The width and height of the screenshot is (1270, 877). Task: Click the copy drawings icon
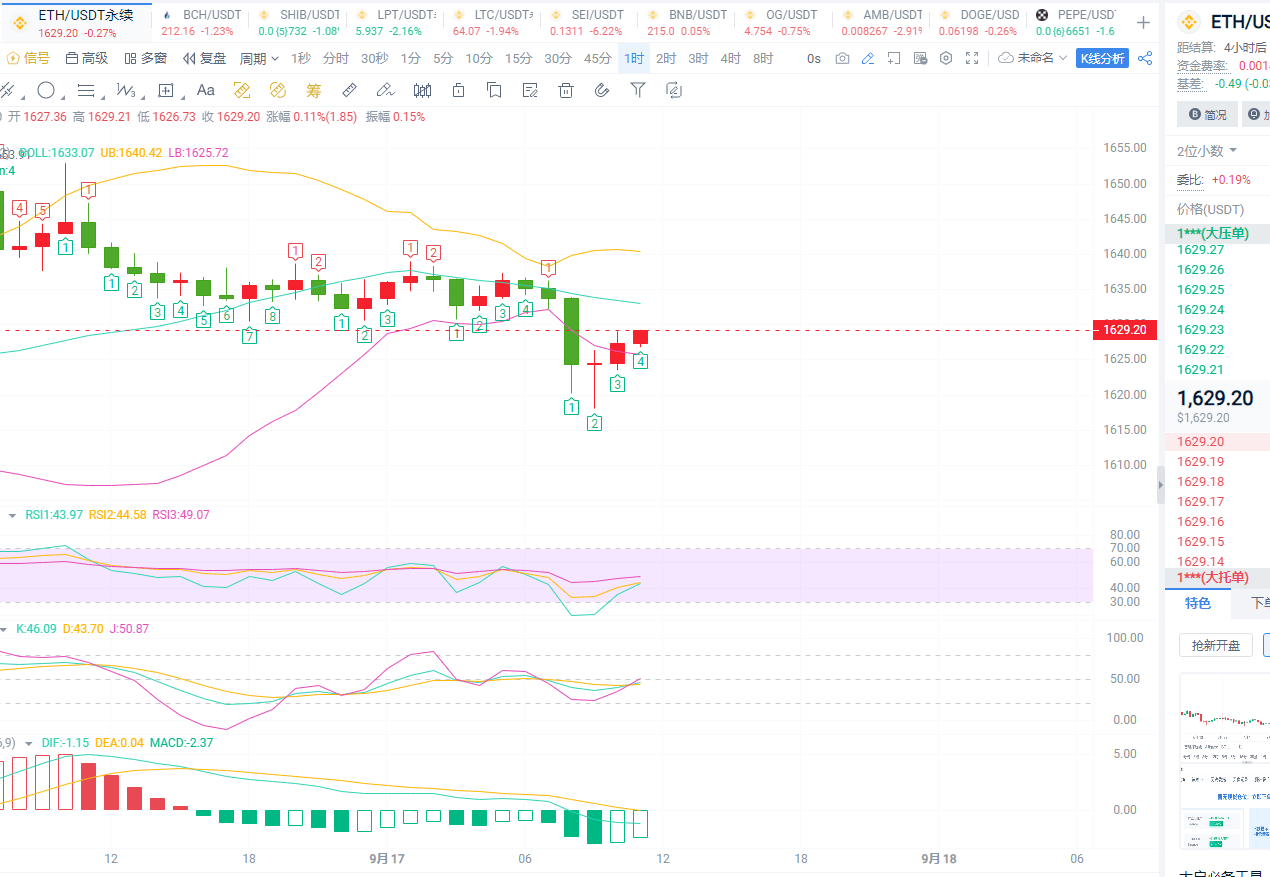click(x=494, y=90)
